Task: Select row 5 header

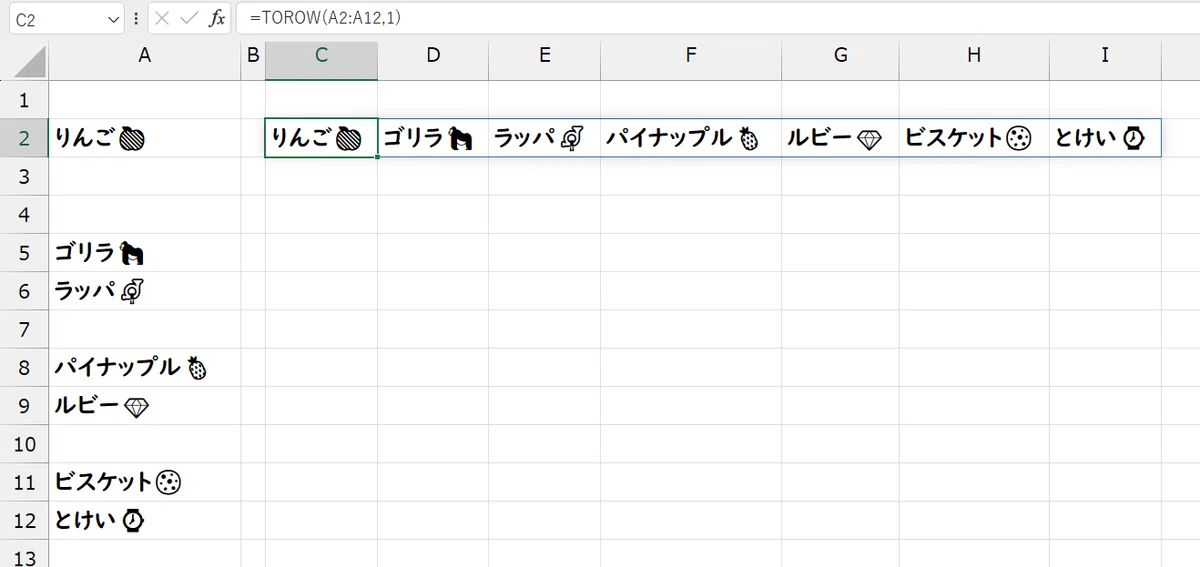Action: (25, 252)
